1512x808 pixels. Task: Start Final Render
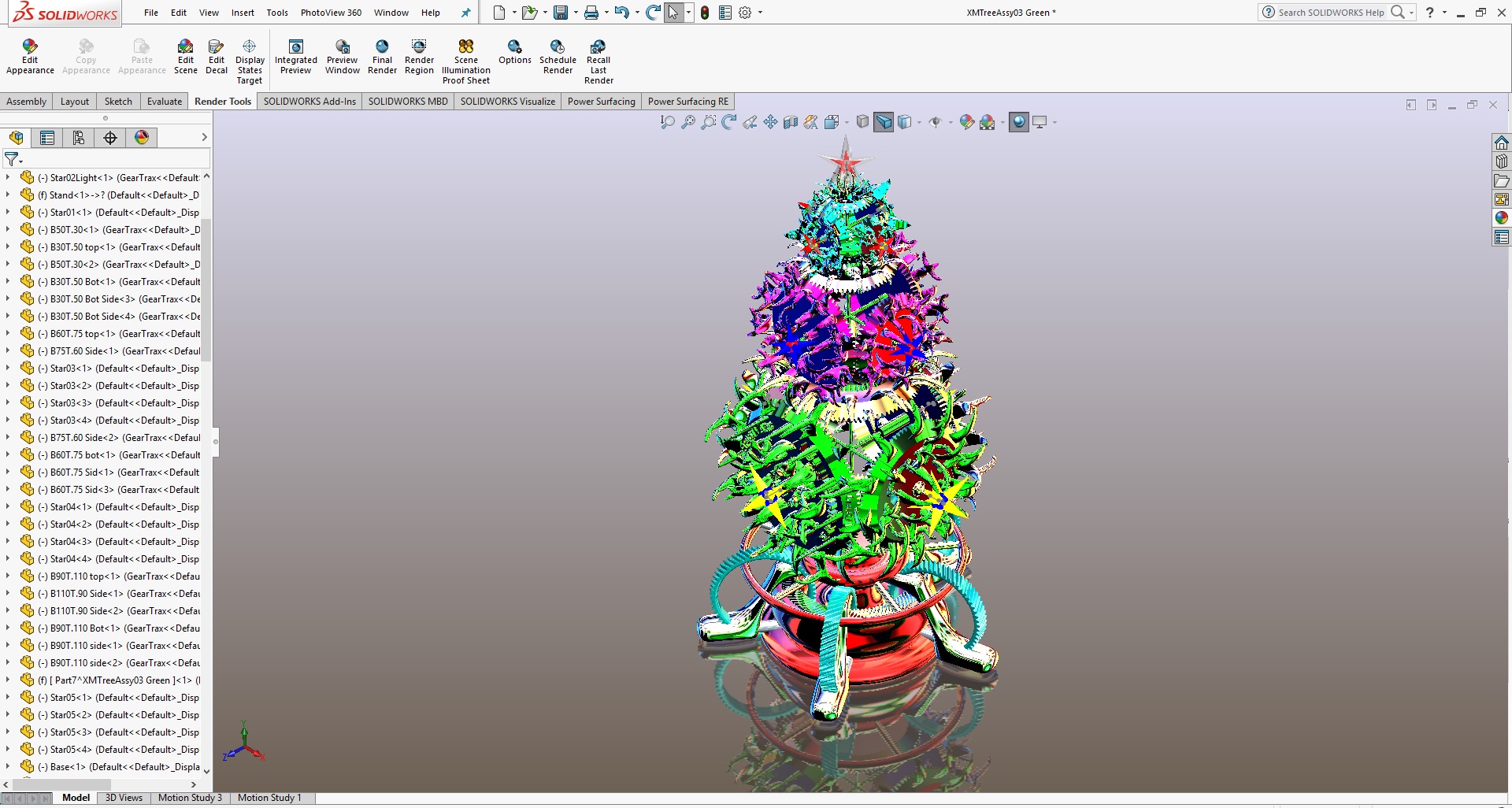point(382,57)
